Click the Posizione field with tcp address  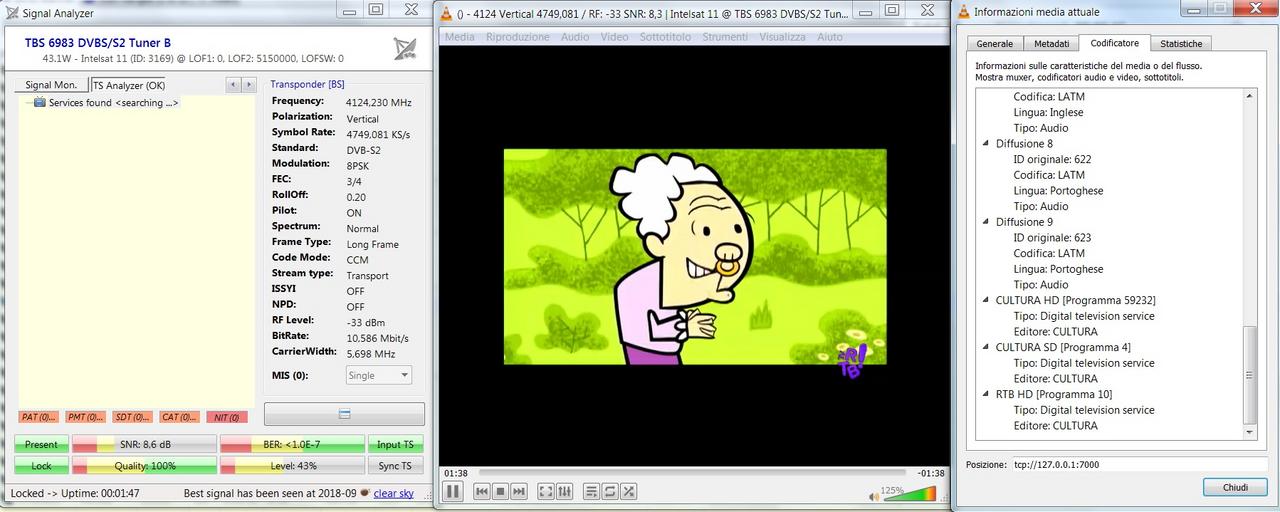1137,465
